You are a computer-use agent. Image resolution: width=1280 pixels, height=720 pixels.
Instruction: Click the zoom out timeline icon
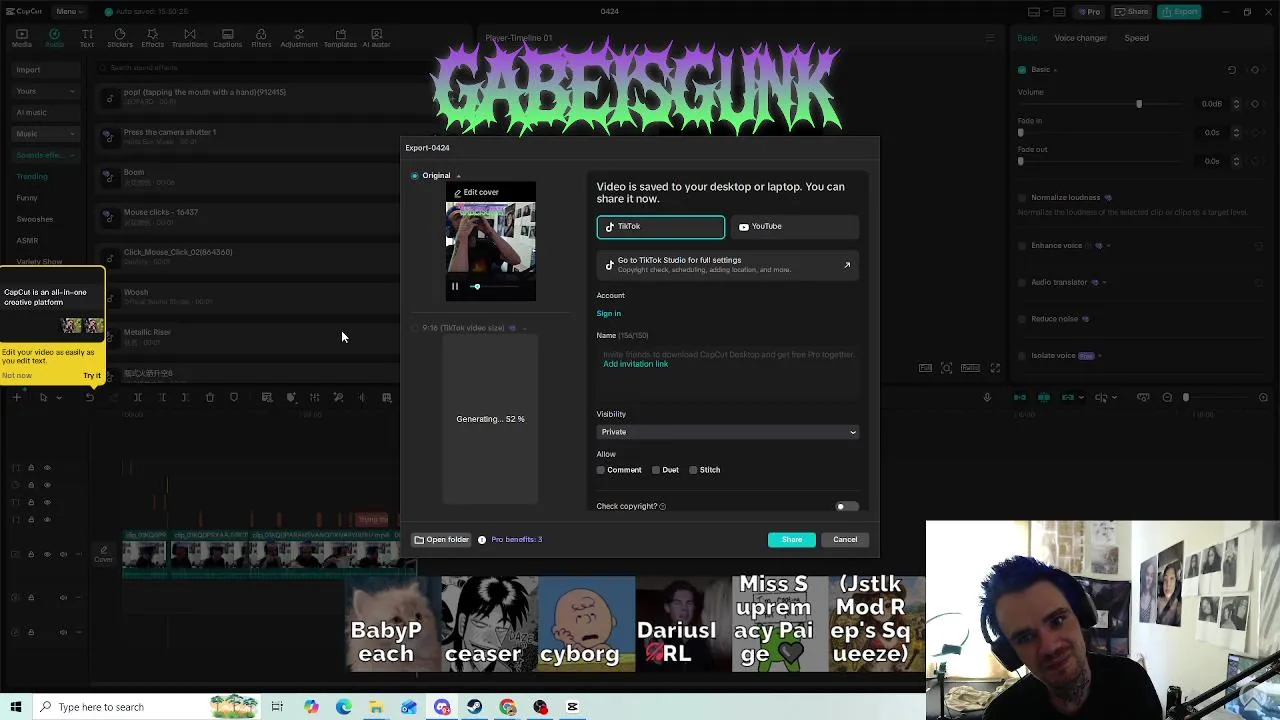(1167, 397)
